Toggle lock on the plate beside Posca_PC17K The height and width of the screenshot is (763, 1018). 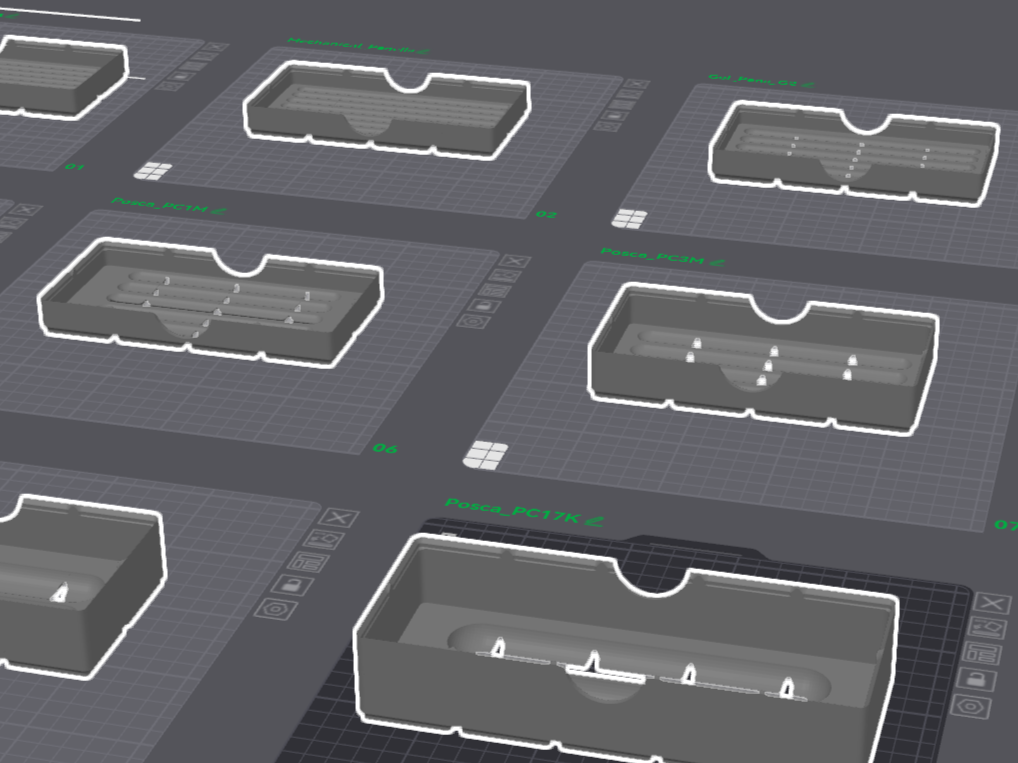293,585
